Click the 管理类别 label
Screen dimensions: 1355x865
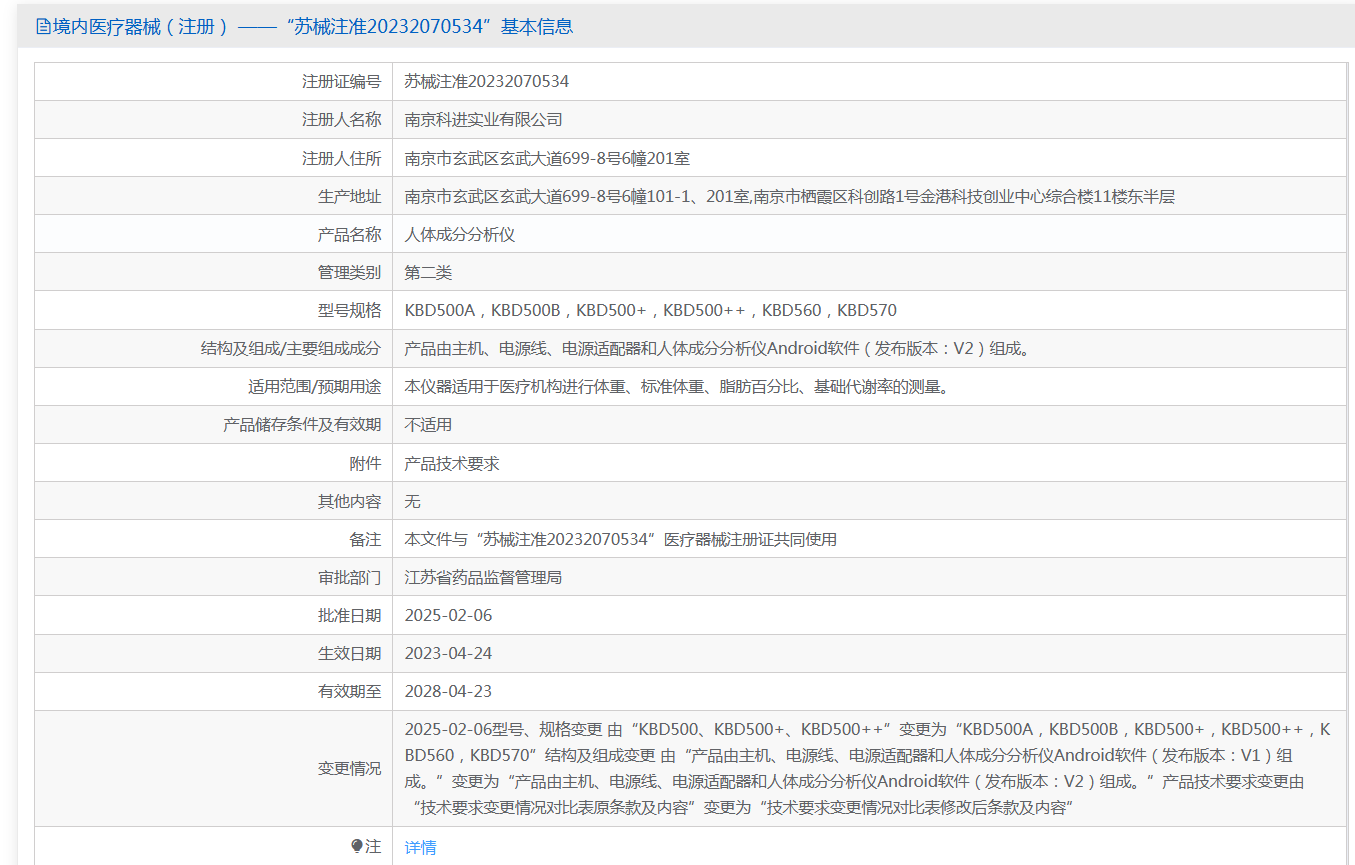point(350,272)
